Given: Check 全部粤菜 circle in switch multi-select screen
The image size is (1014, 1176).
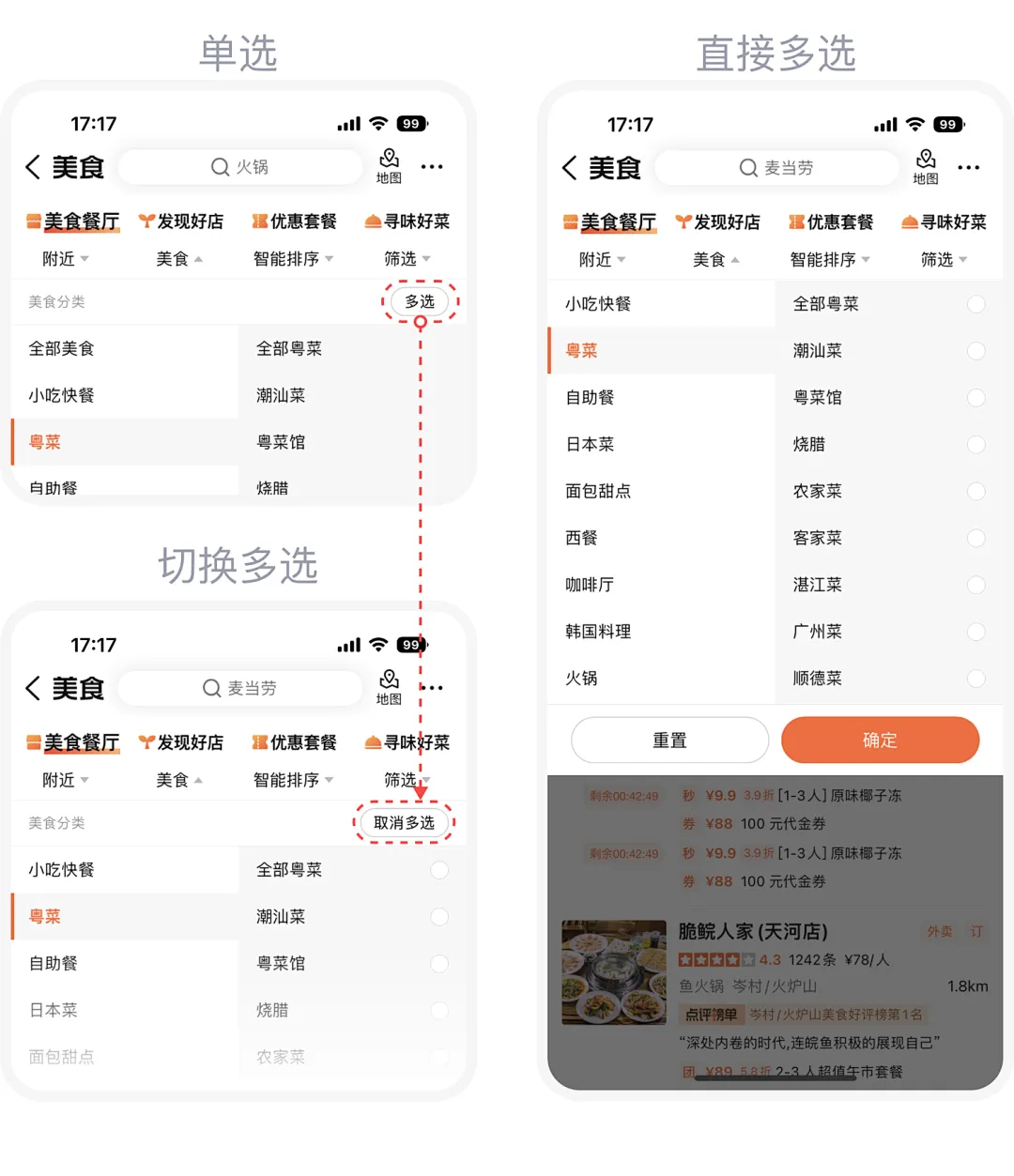Looking at the screenshot, I should pos(439,870).
